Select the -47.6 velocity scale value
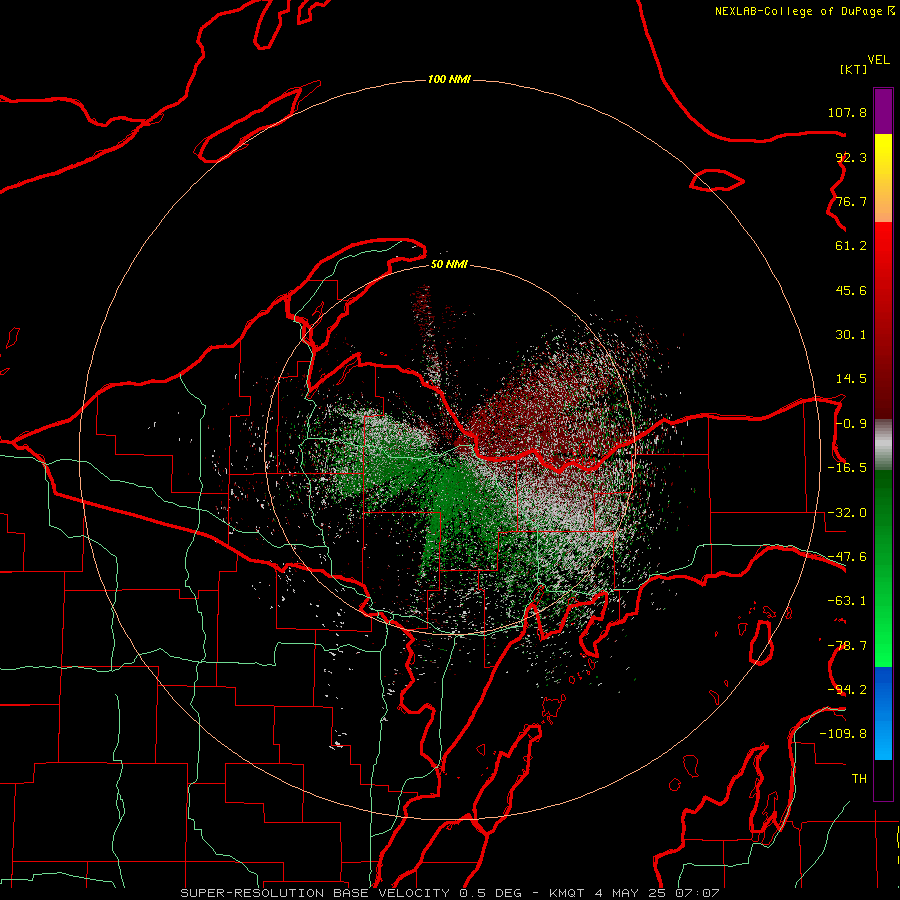Image resolution: width=900 pixels, height=900 pixels. coord(847,557)
